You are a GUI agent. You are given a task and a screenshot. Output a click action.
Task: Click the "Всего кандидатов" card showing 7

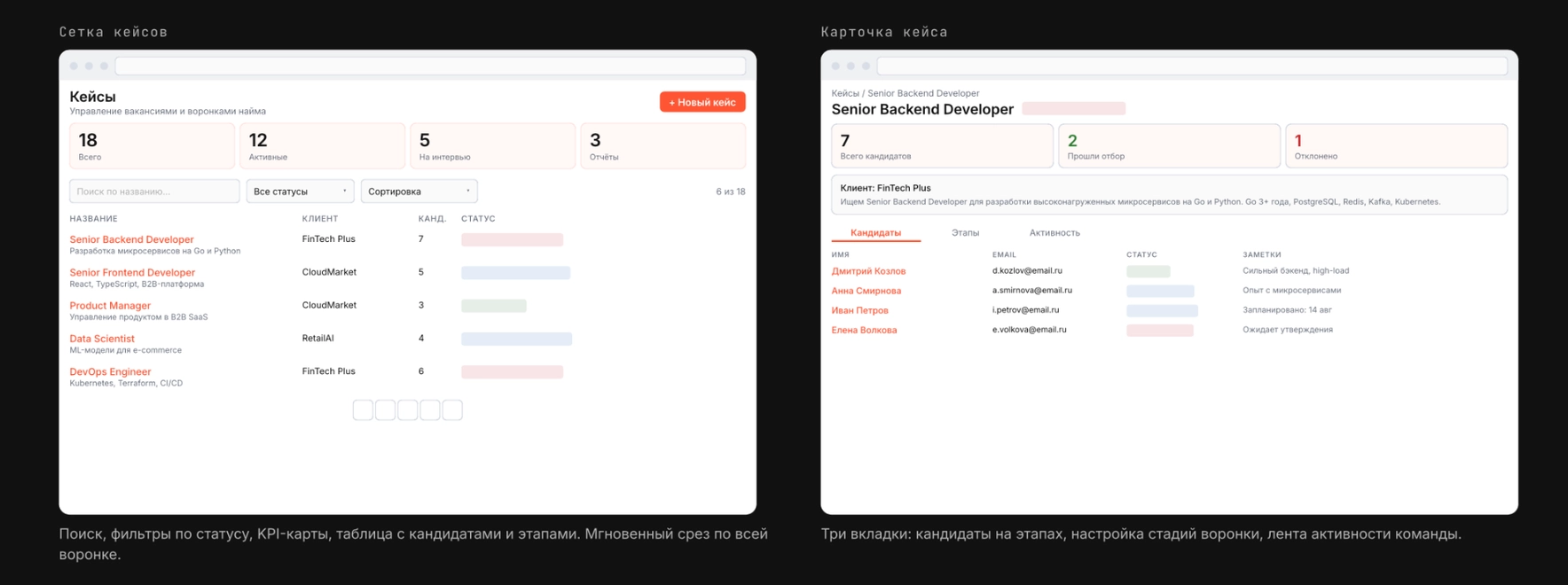point(942,145)
